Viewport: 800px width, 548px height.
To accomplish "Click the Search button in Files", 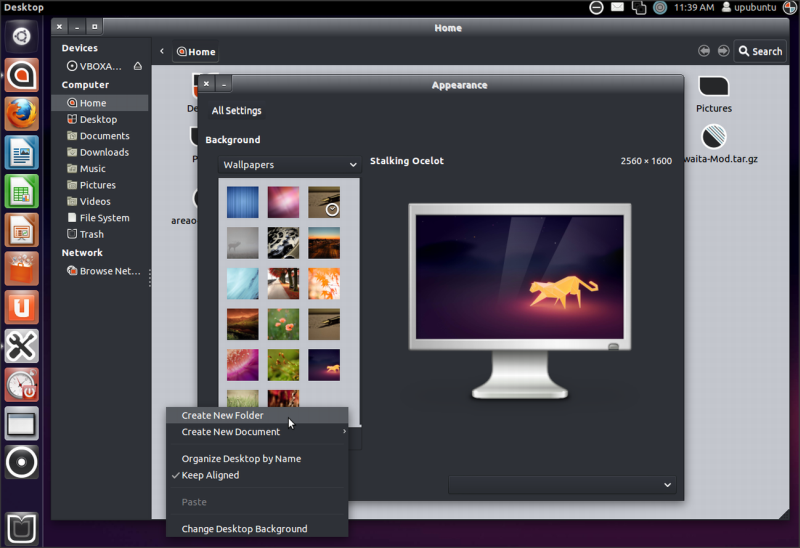I will [760, 51].
